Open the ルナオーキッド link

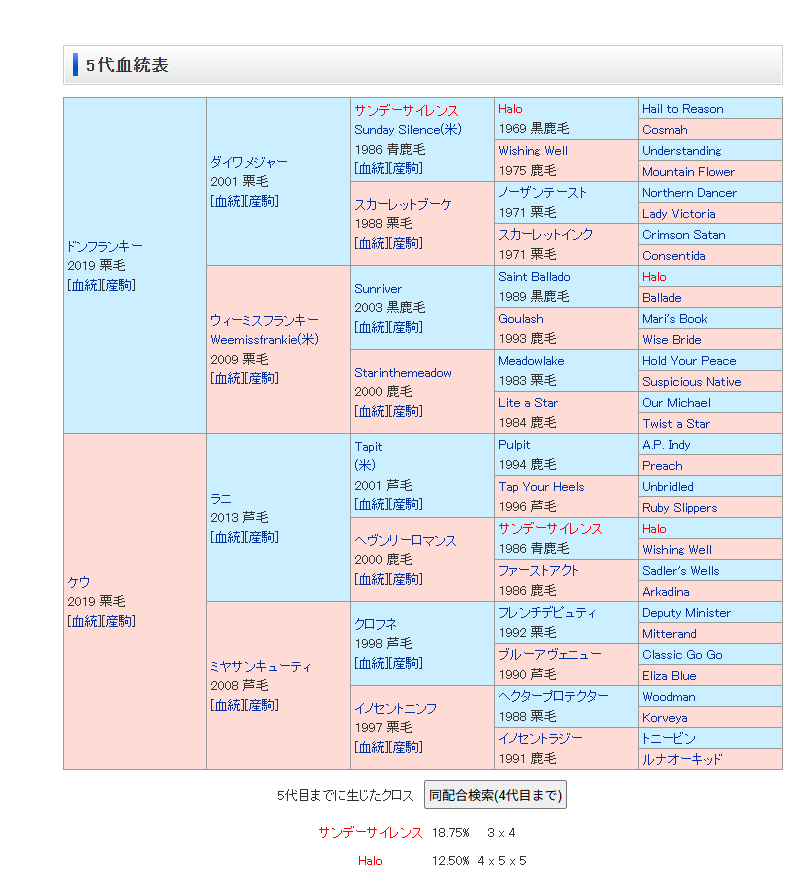coord(681,760)
